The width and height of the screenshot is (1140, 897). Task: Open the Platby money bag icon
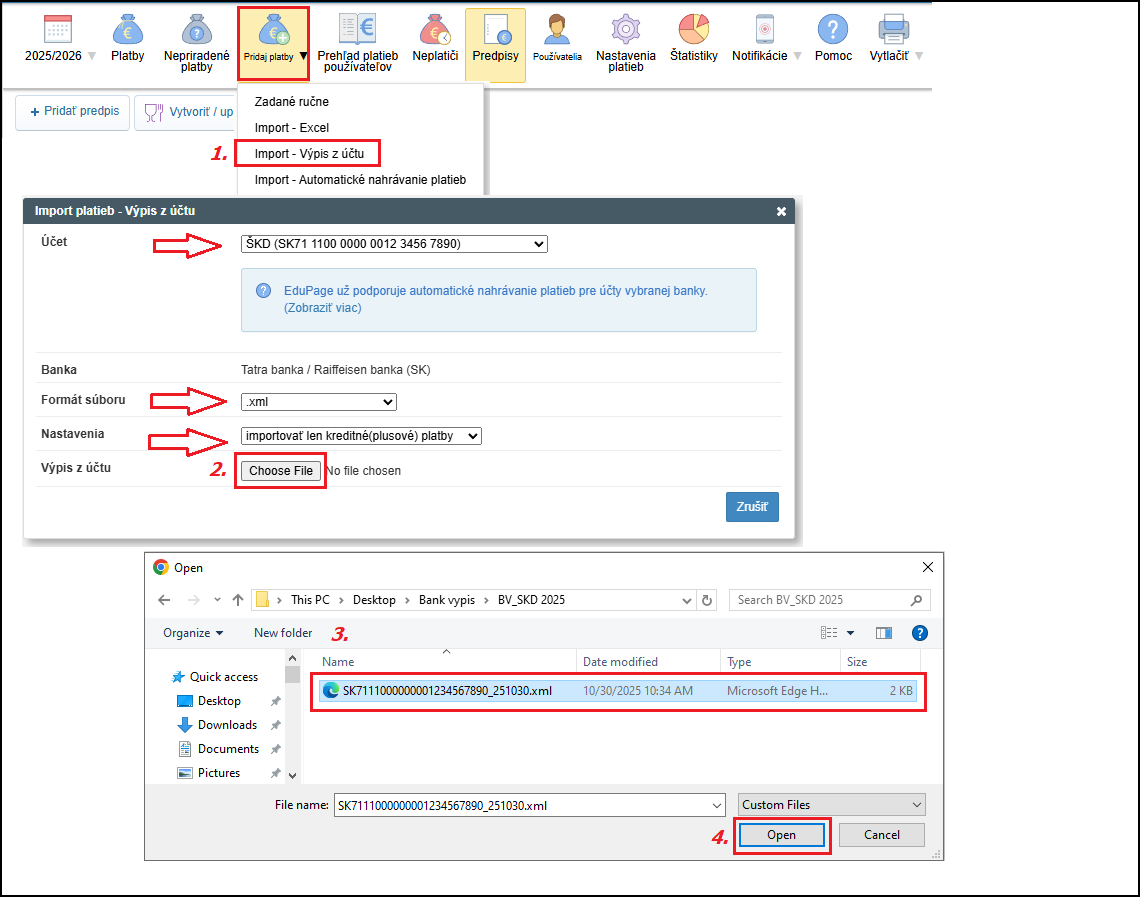[127, 30]
